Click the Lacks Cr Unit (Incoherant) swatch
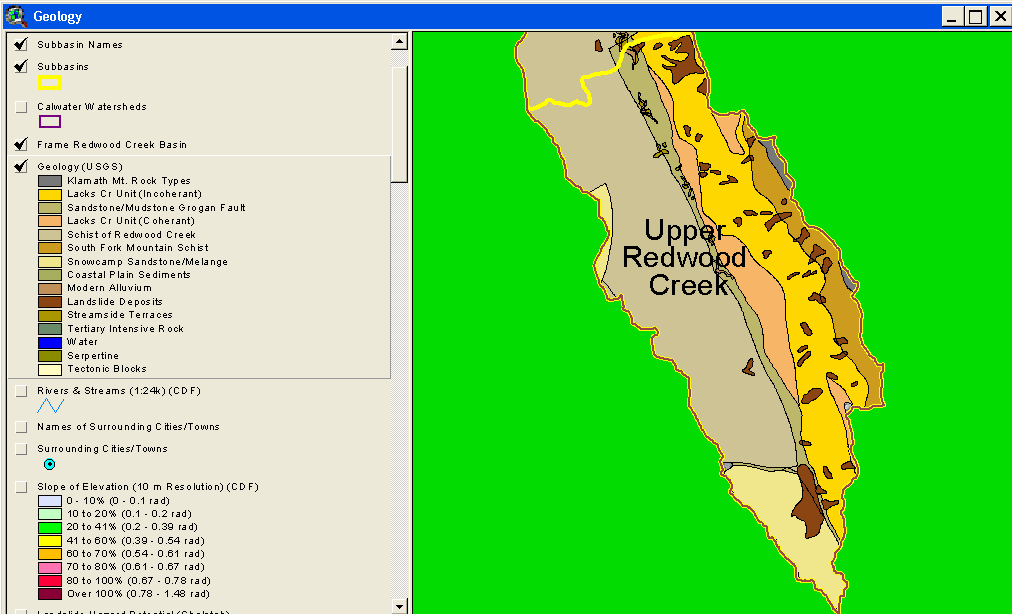Screen dimensions: 1012x614 coord(50,194)
